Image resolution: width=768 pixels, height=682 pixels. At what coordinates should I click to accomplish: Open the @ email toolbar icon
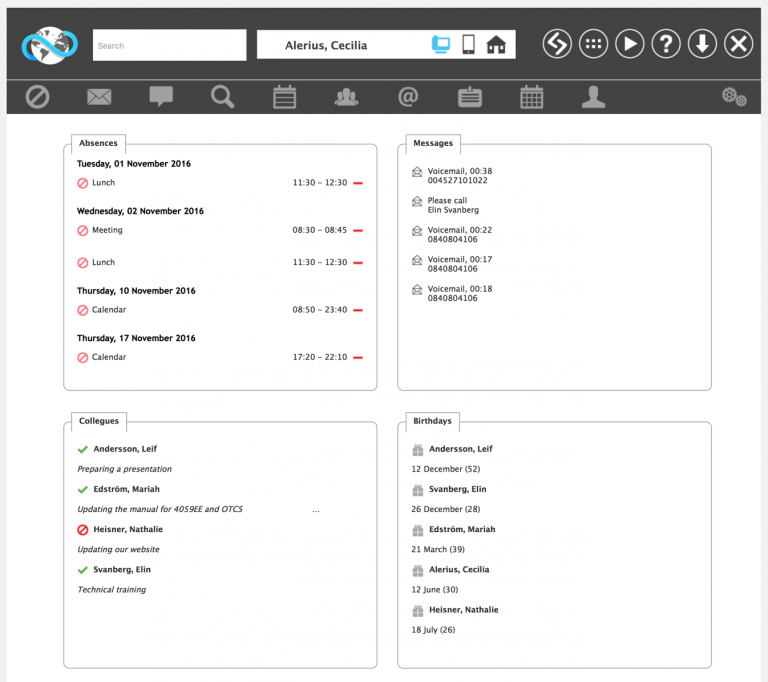tap(408, 97)
